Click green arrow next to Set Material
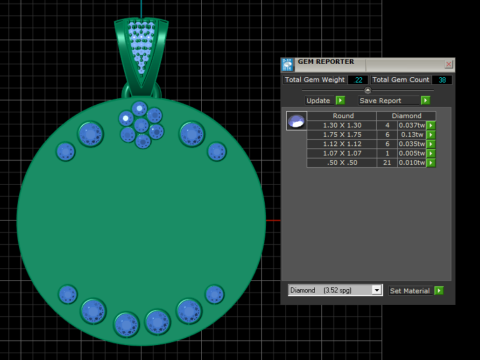Viewport: 480px width, 360px height. pyautogui.click(x=439, y=291)
